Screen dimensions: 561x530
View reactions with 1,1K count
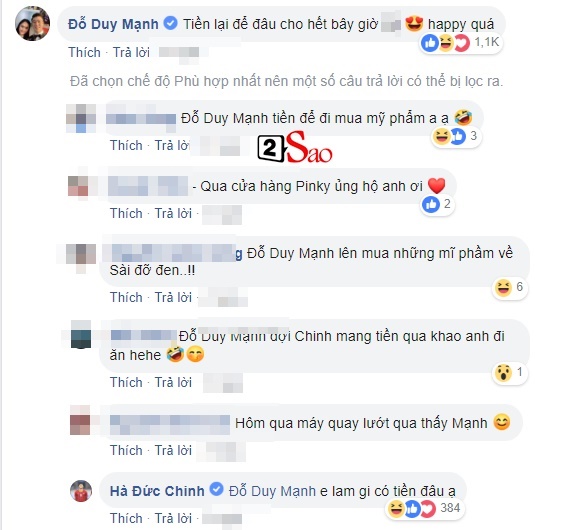coord(461,43)
